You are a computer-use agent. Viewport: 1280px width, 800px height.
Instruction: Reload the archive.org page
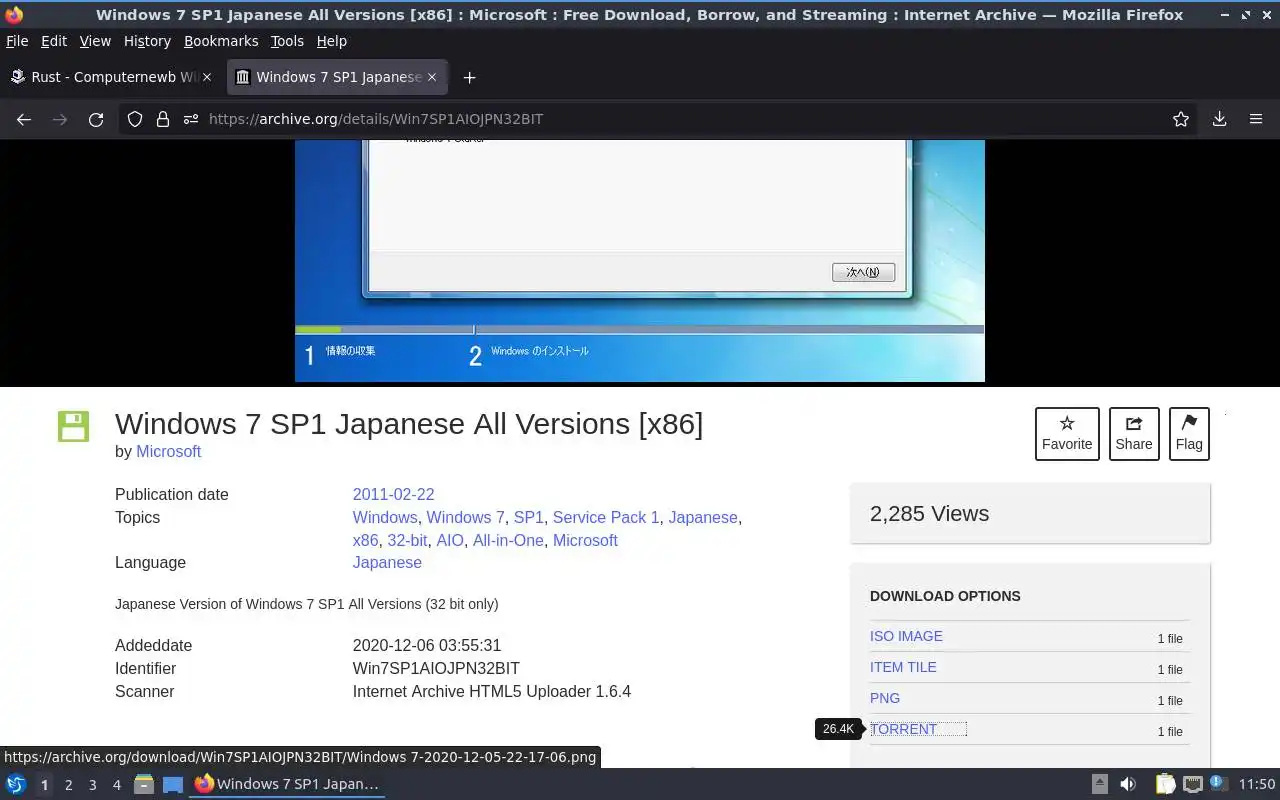click(x=96, y=119)
